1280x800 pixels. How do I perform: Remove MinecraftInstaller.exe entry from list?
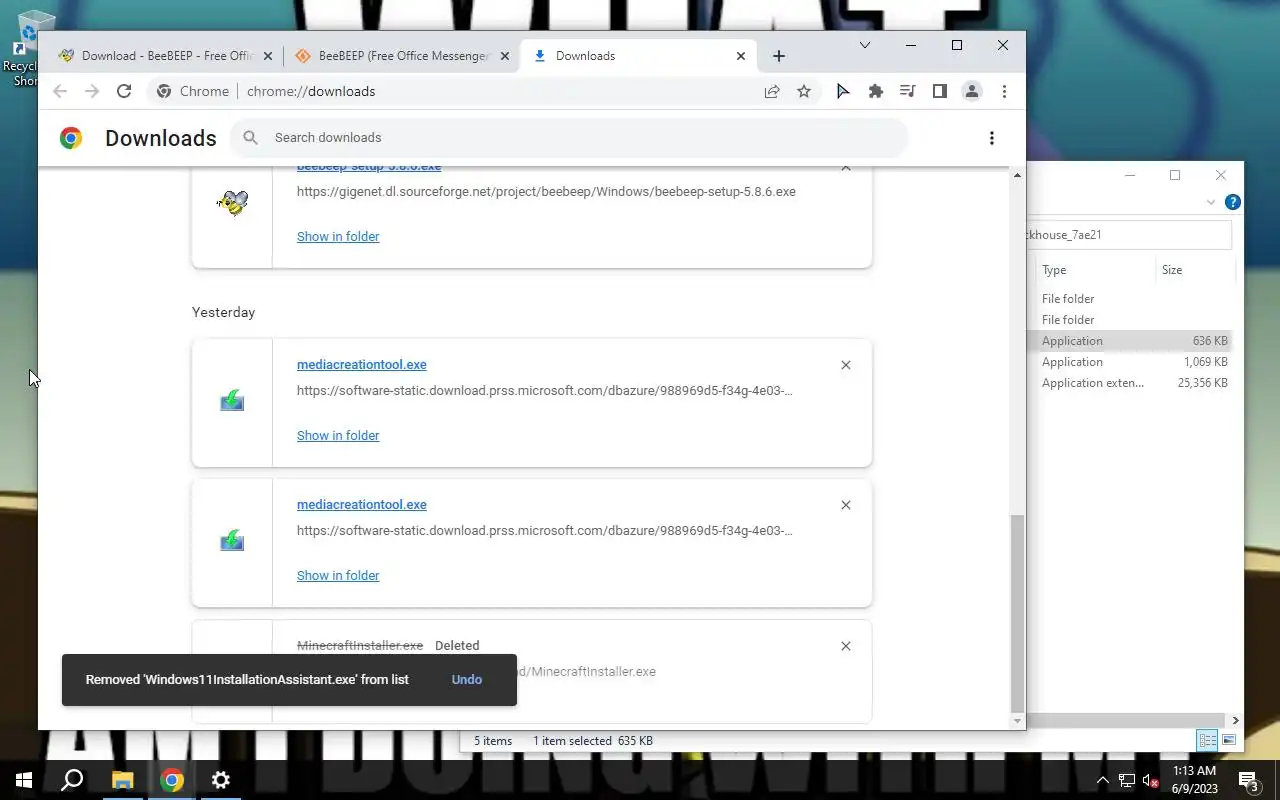(846, 646)
